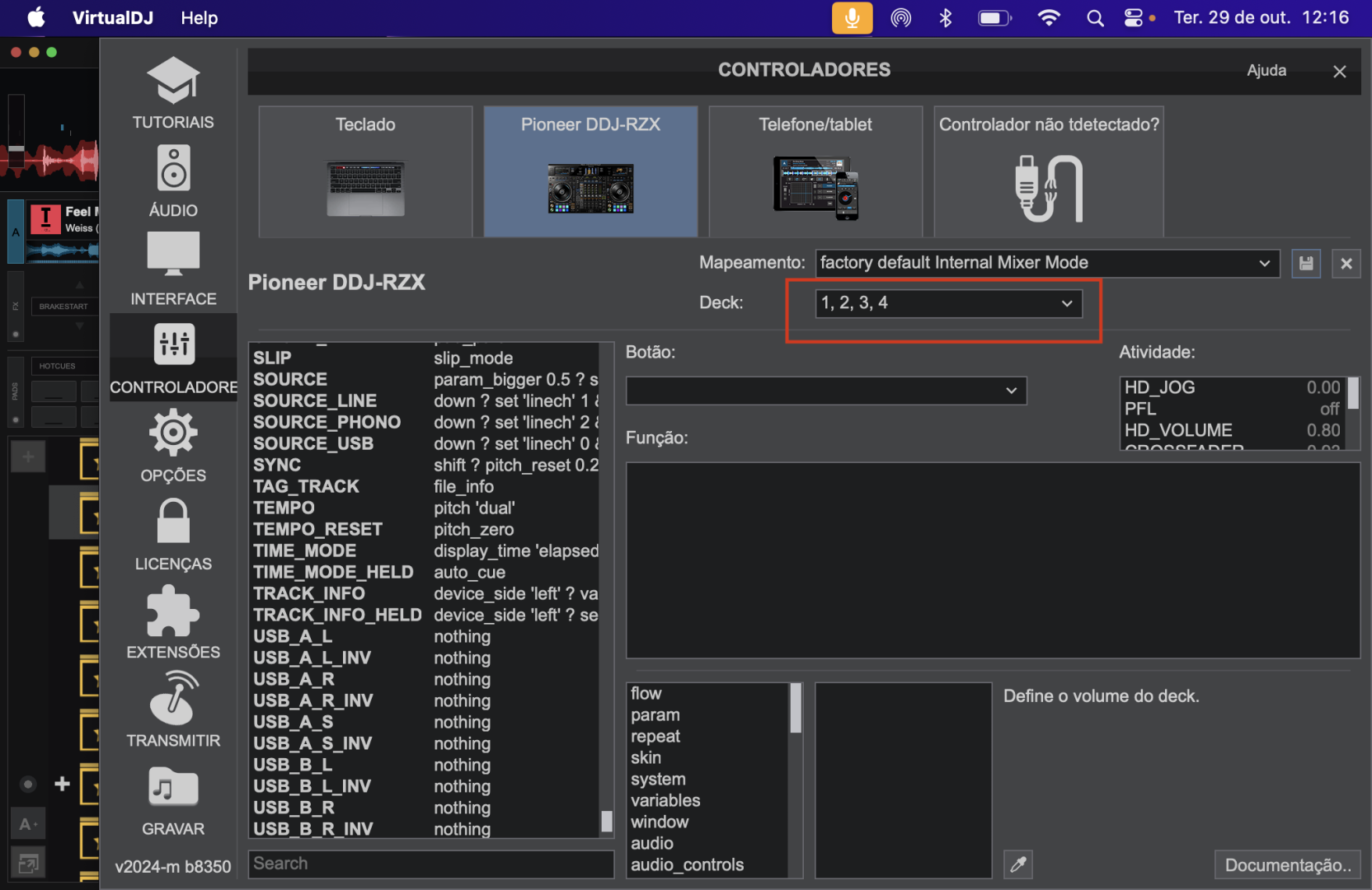Select the SYNC mapping row

pos(425,466)
